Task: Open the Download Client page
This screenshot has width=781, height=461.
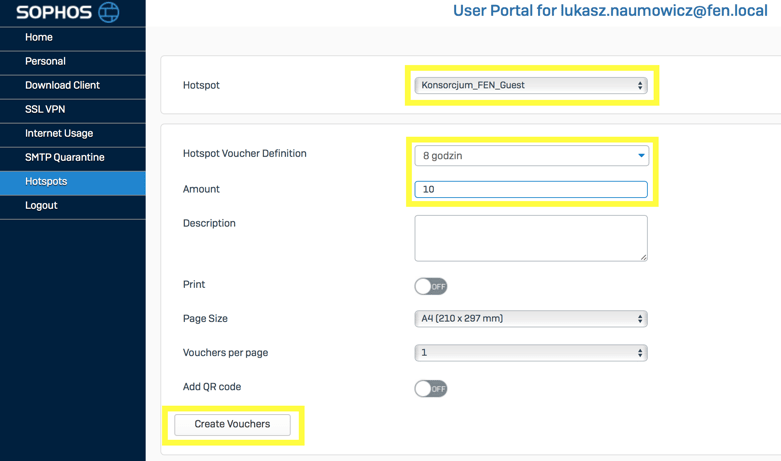Action: pos(62,85)
